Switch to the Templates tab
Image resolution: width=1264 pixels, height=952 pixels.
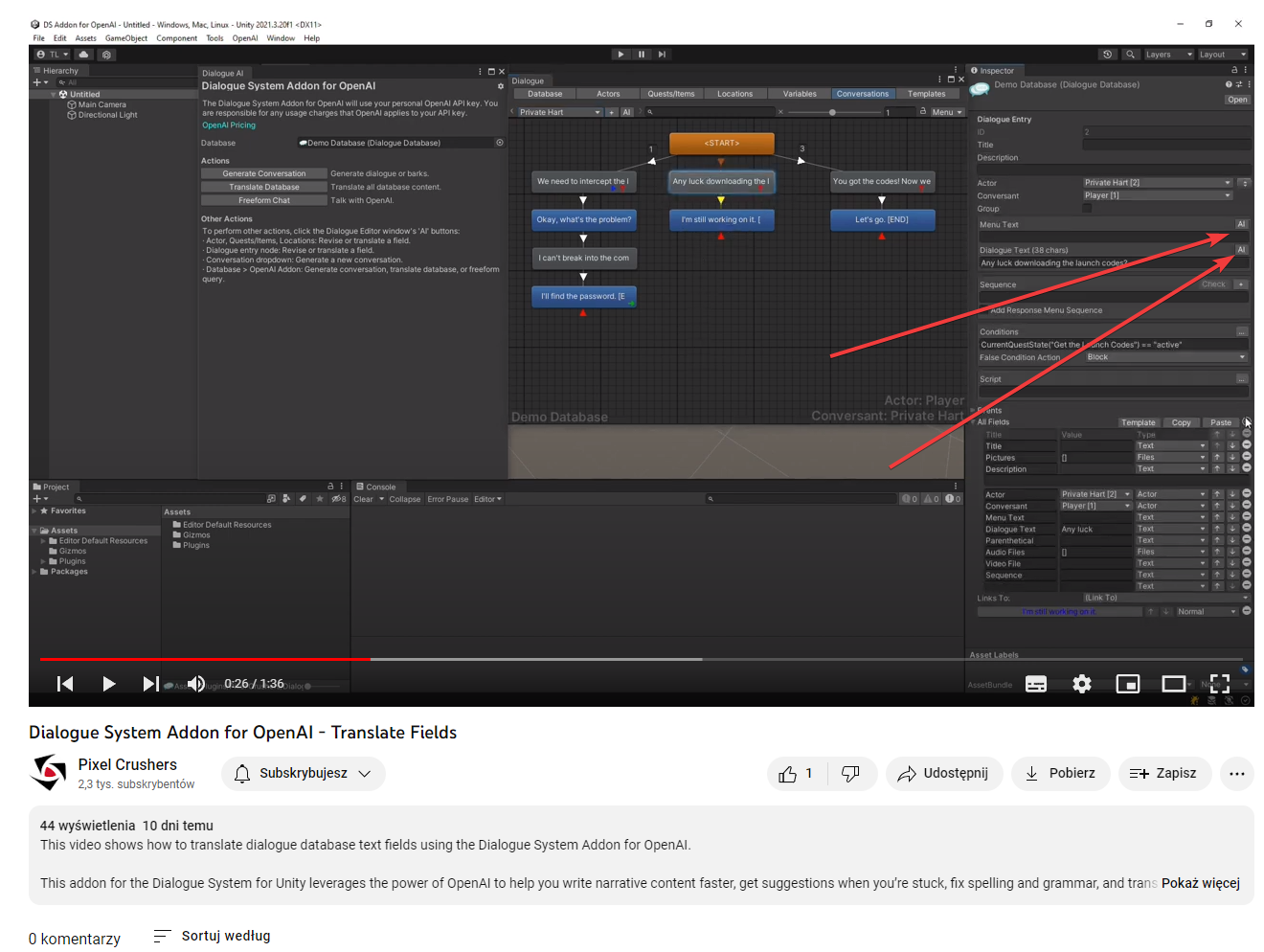(x=927, y=94)
